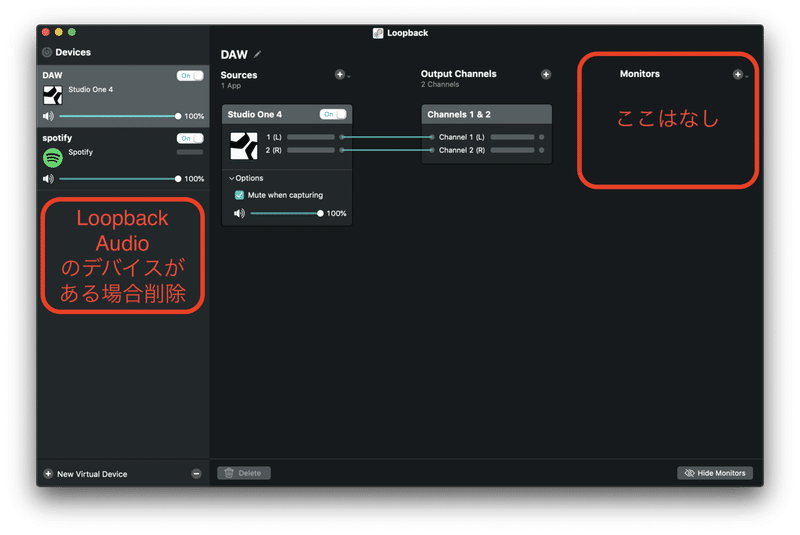Select the DAW device row

click(x=123, y=95)
